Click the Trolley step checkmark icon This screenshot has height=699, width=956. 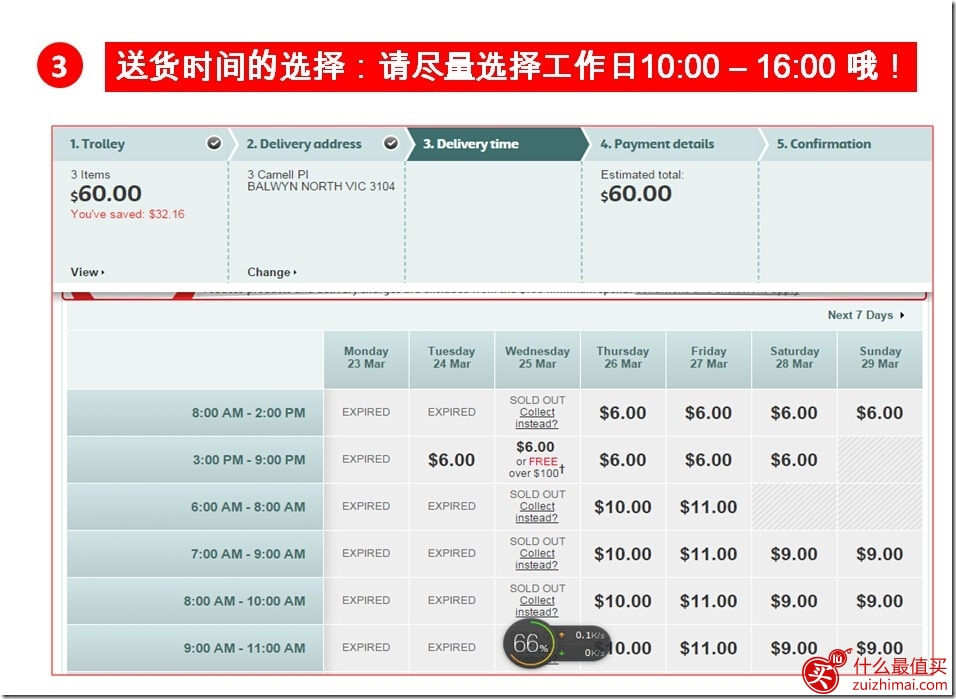point(214,143)
